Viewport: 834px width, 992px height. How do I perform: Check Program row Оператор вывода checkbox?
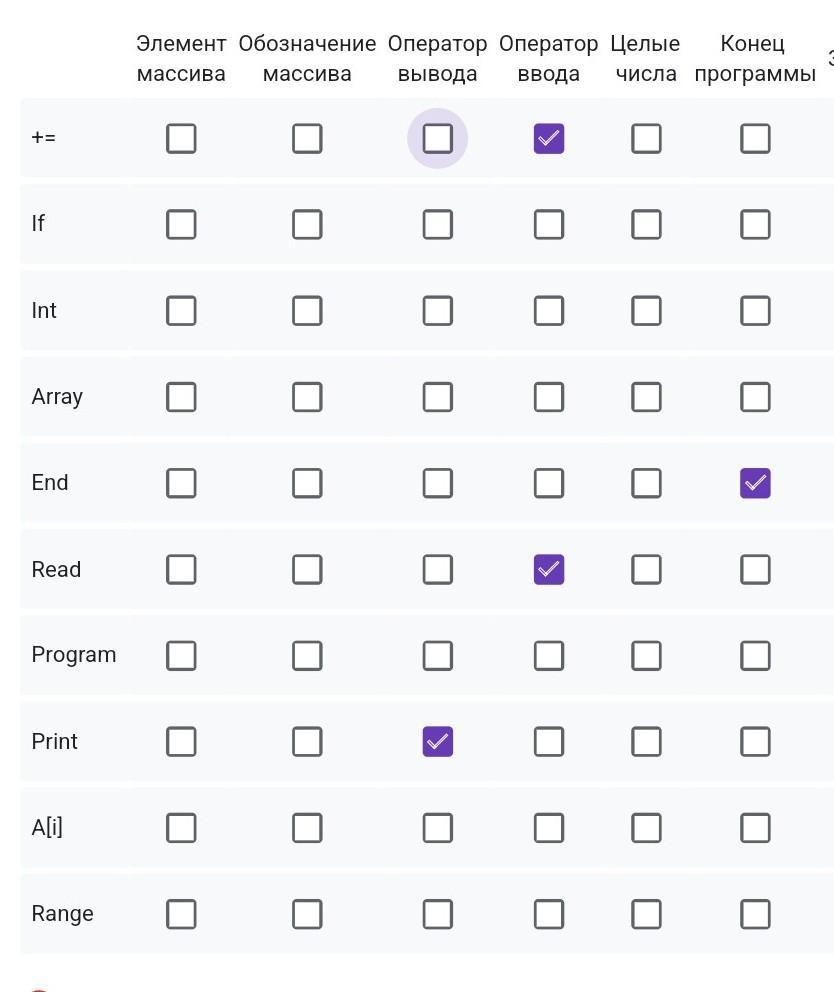click(437, 655)
